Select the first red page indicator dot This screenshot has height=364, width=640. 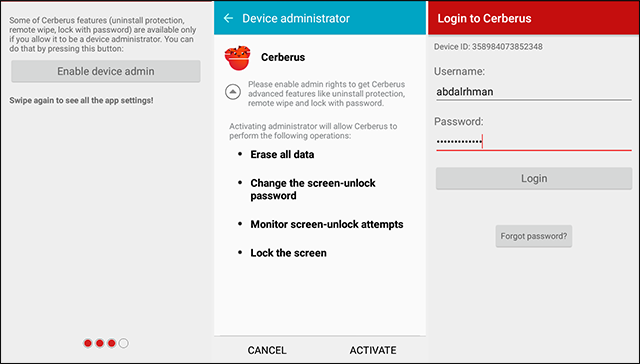click(x=88, y=343)
